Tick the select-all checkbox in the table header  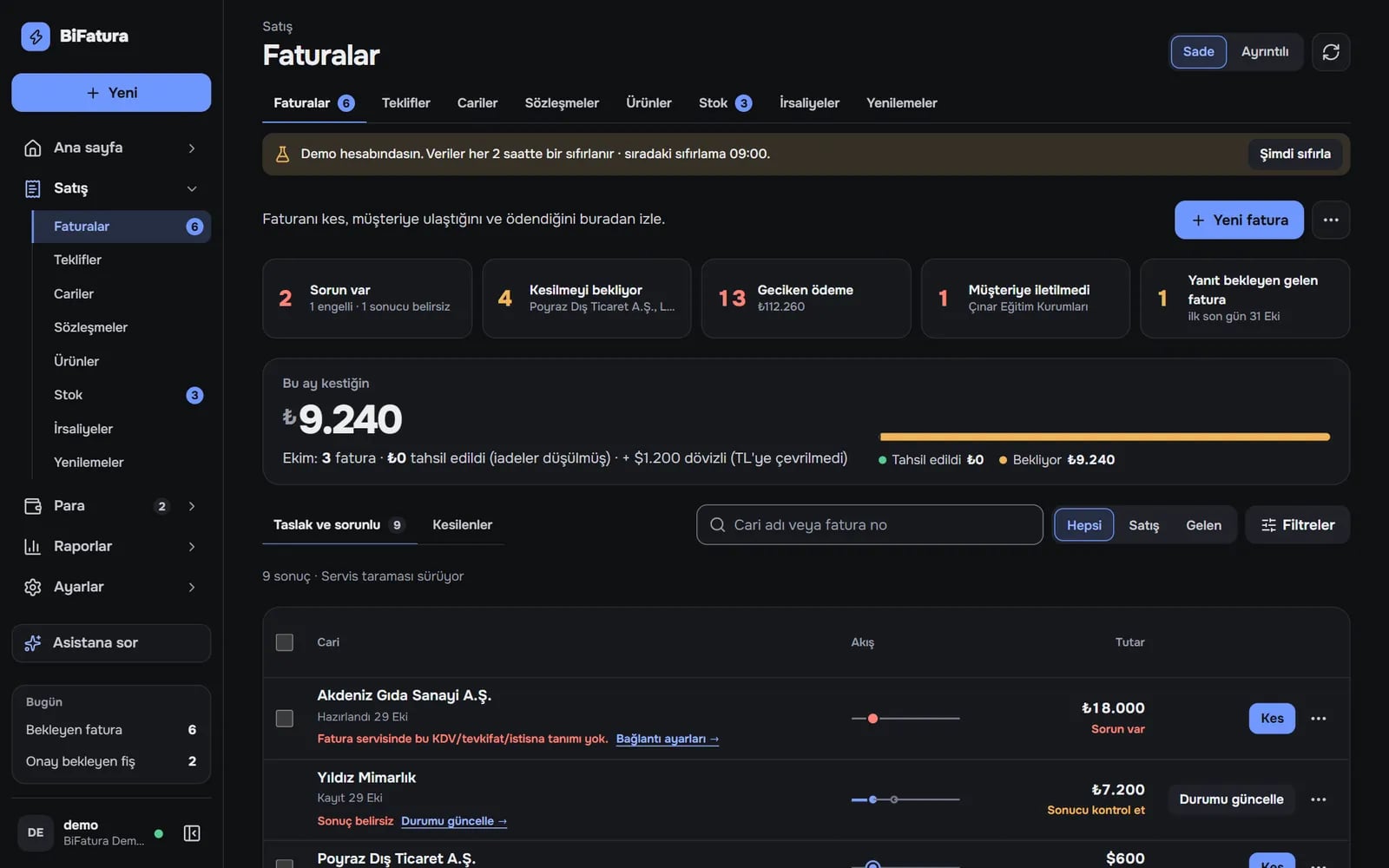[x=285, y=642]
